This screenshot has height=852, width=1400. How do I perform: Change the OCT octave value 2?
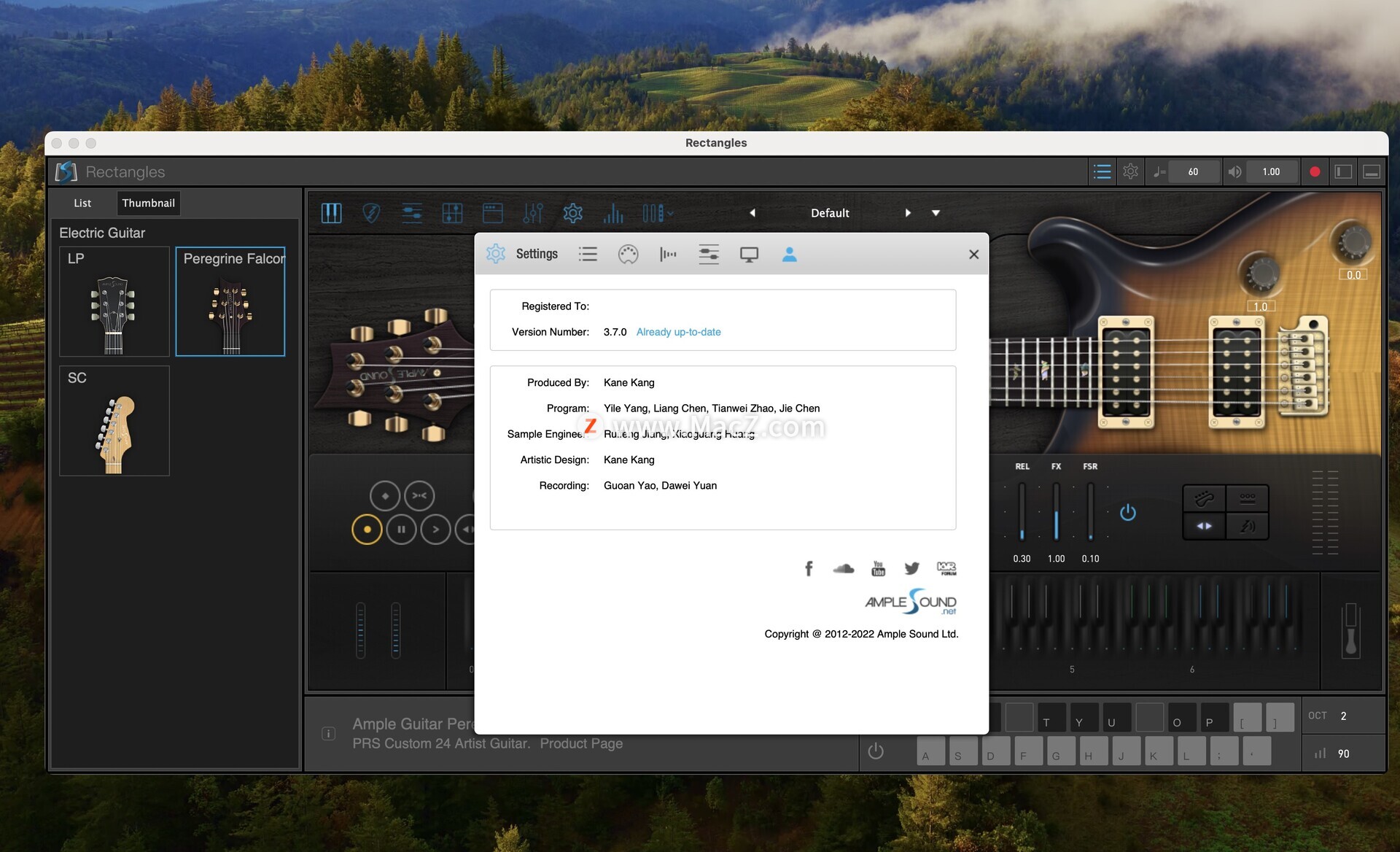click(x=1343, y=716)
